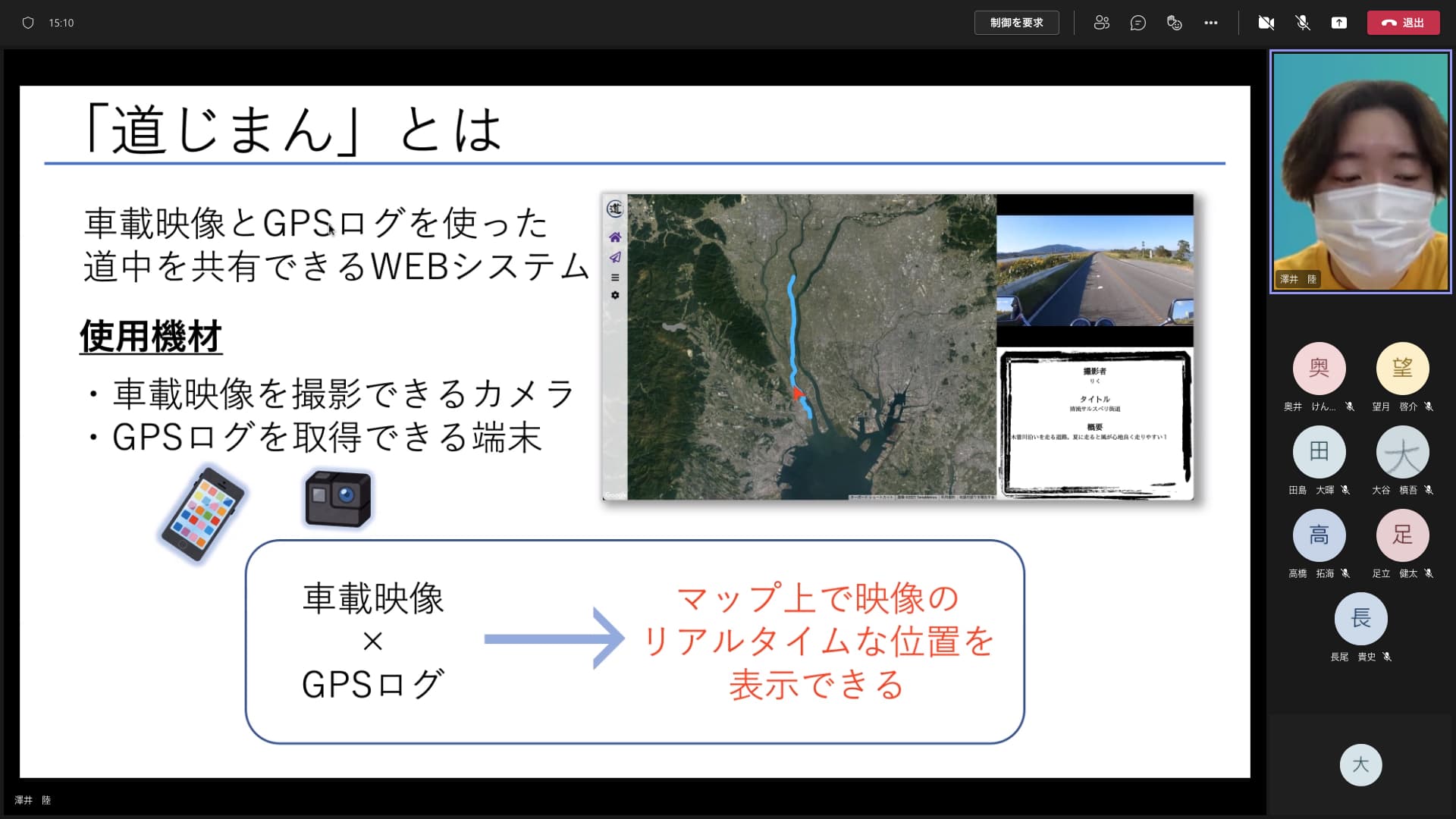Viewport: 1456px width, 819px height.
Task: Click the 退出 leave button
Action: pyautogui.click(x=1402, y=23)
